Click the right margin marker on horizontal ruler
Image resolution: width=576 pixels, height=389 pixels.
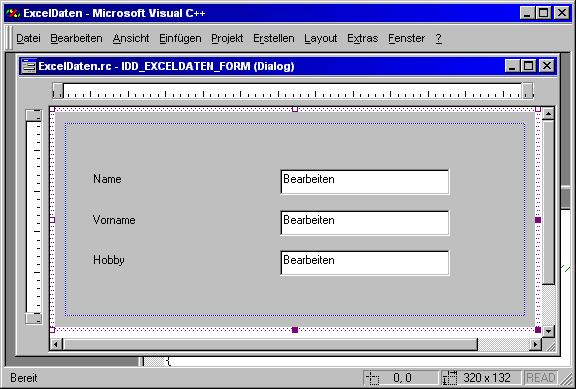(528, 90)
